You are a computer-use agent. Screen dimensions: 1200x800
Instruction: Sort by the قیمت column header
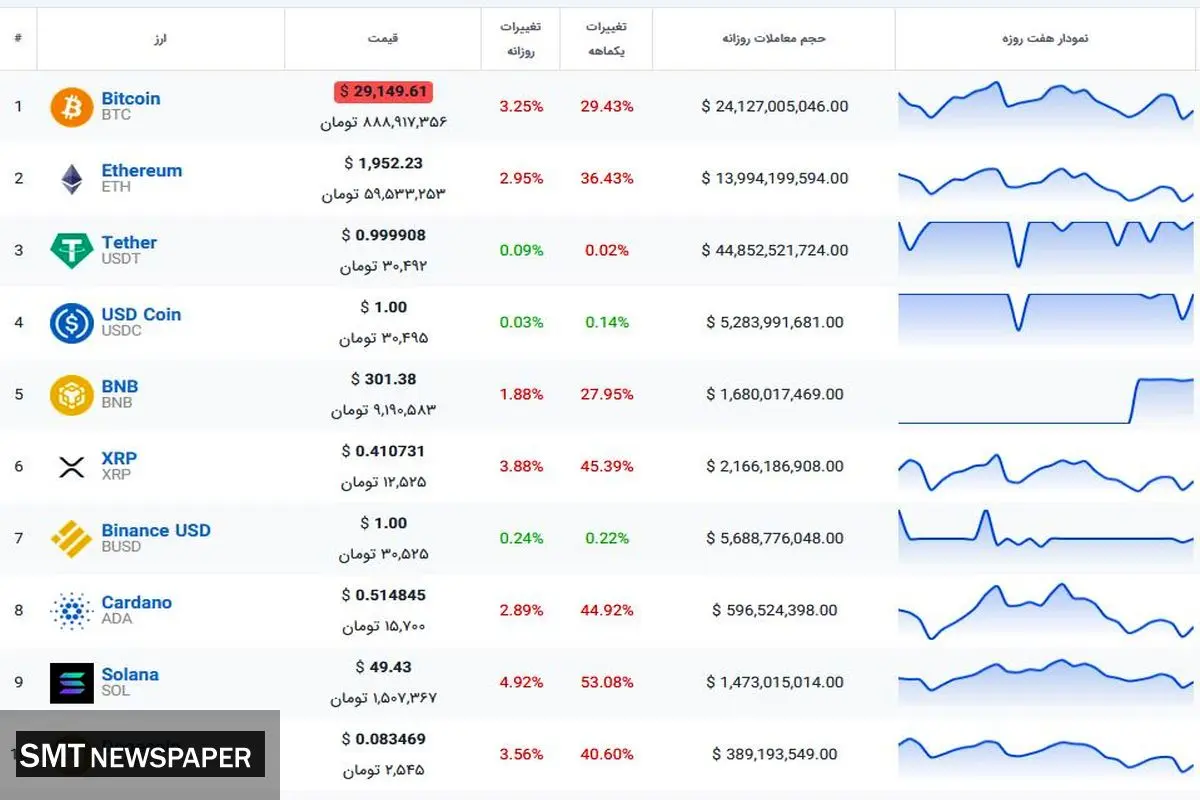coord(383,39)
